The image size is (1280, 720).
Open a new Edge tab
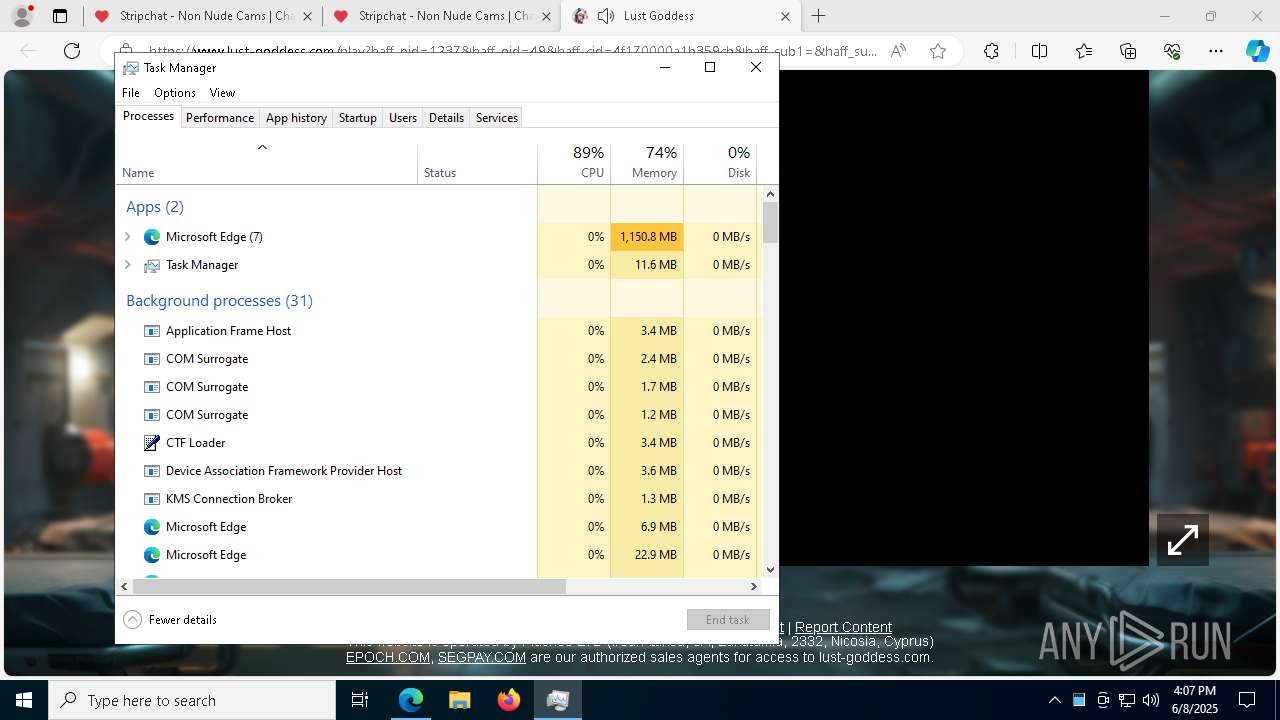(819, 16)
